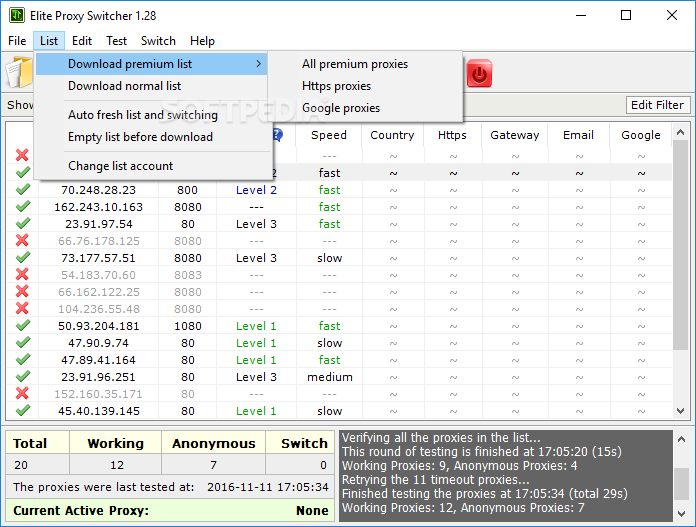Select IP address 23.91.96.251
This screenshot has width=696, height=527.
[x=99, y=377]
